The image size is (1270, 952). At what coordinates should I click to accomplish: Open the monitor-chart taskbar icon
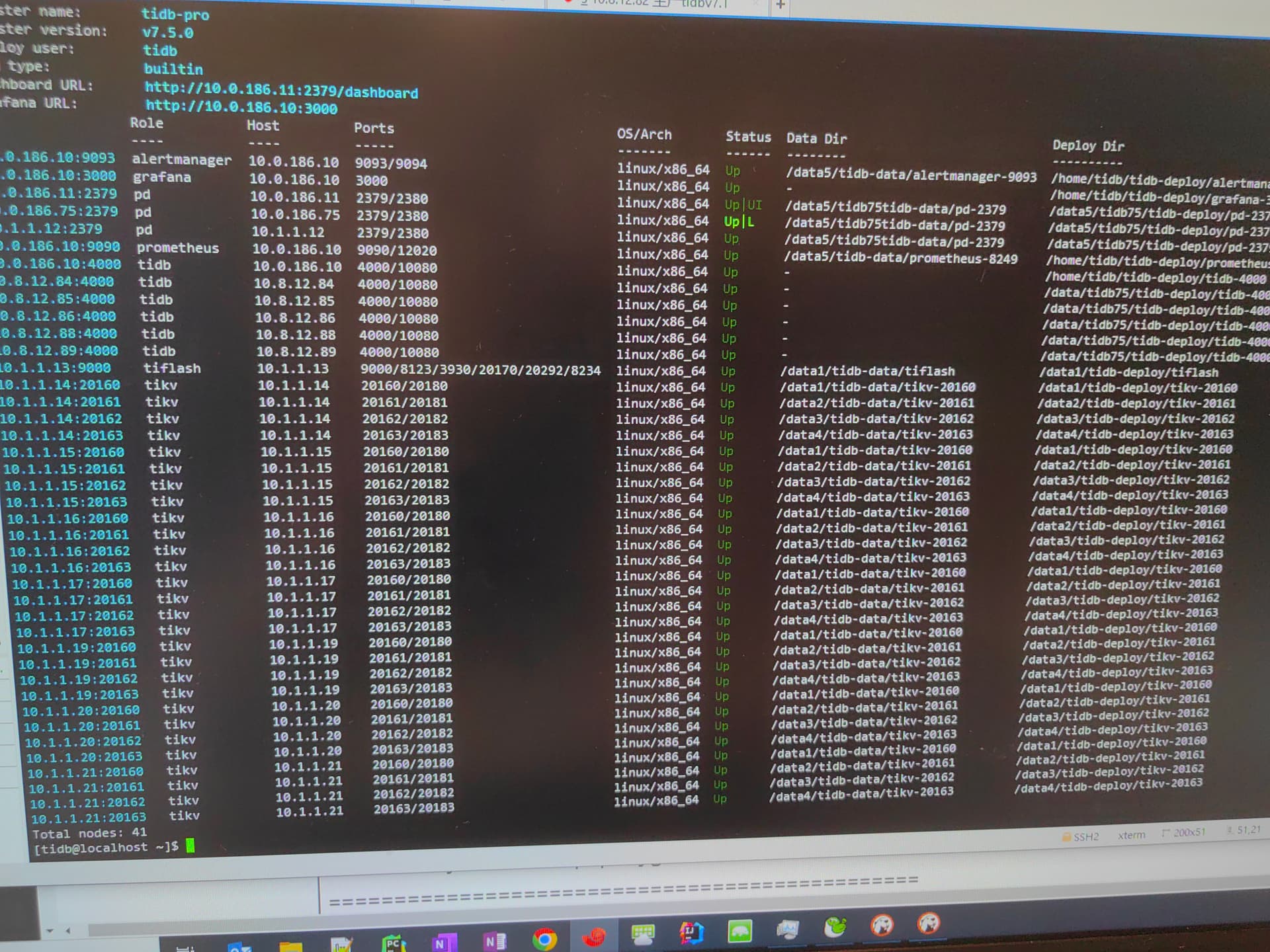pos(787,929)
